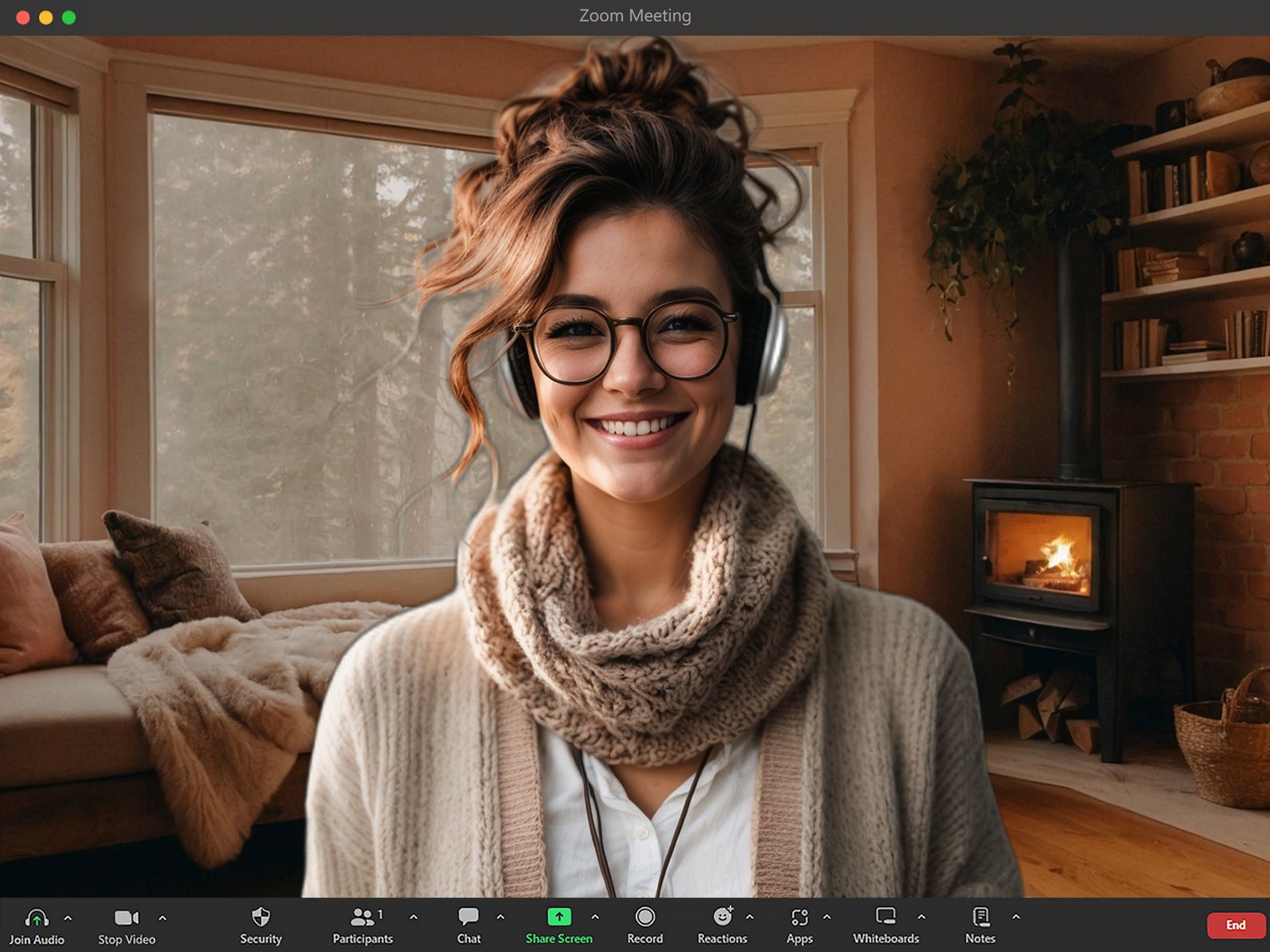Click the participant's video feed

click(x=635, y=466)
